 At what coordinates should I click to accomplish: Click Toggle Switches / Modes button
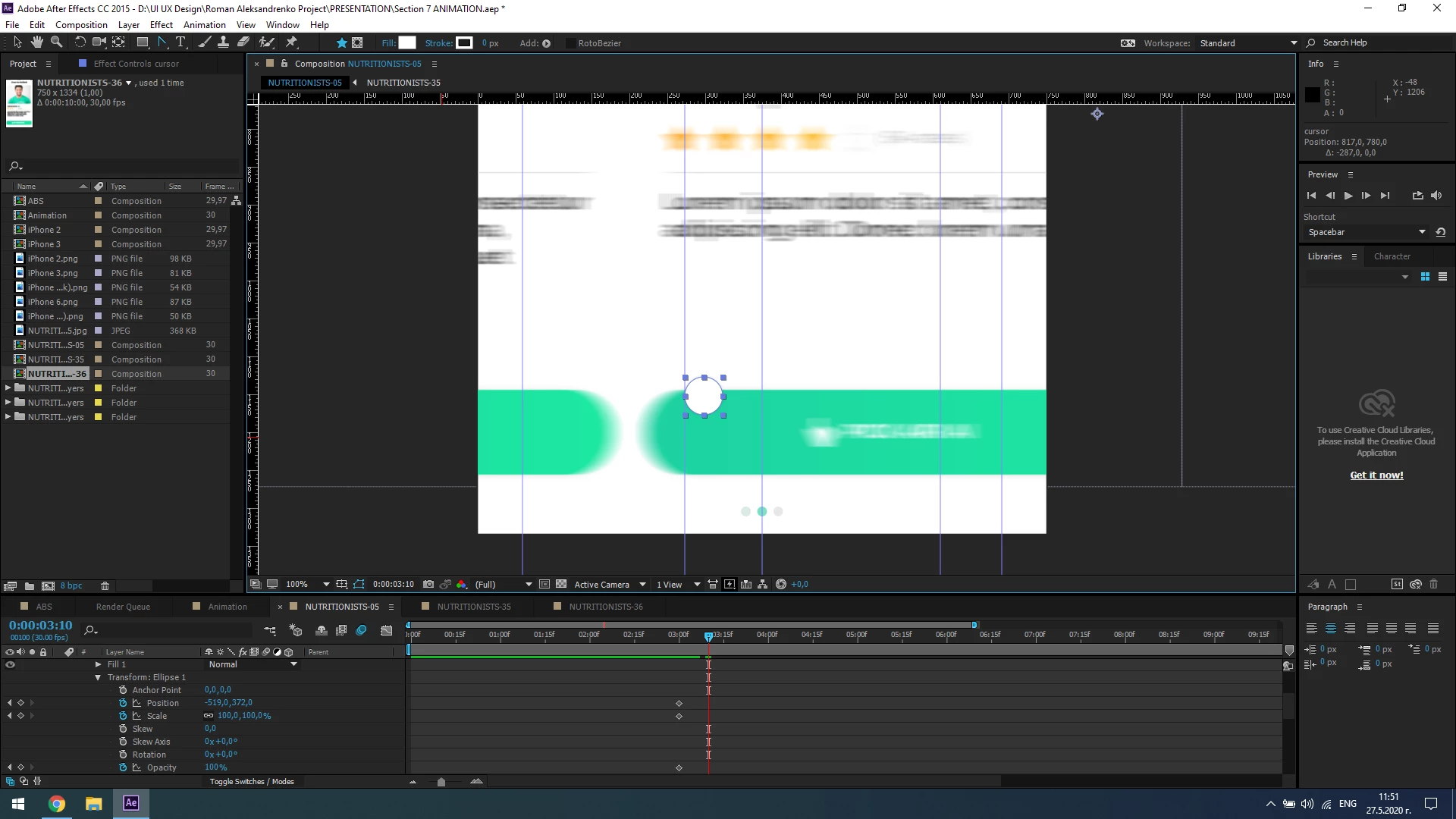pyautogui.click(x=252, y=782)
